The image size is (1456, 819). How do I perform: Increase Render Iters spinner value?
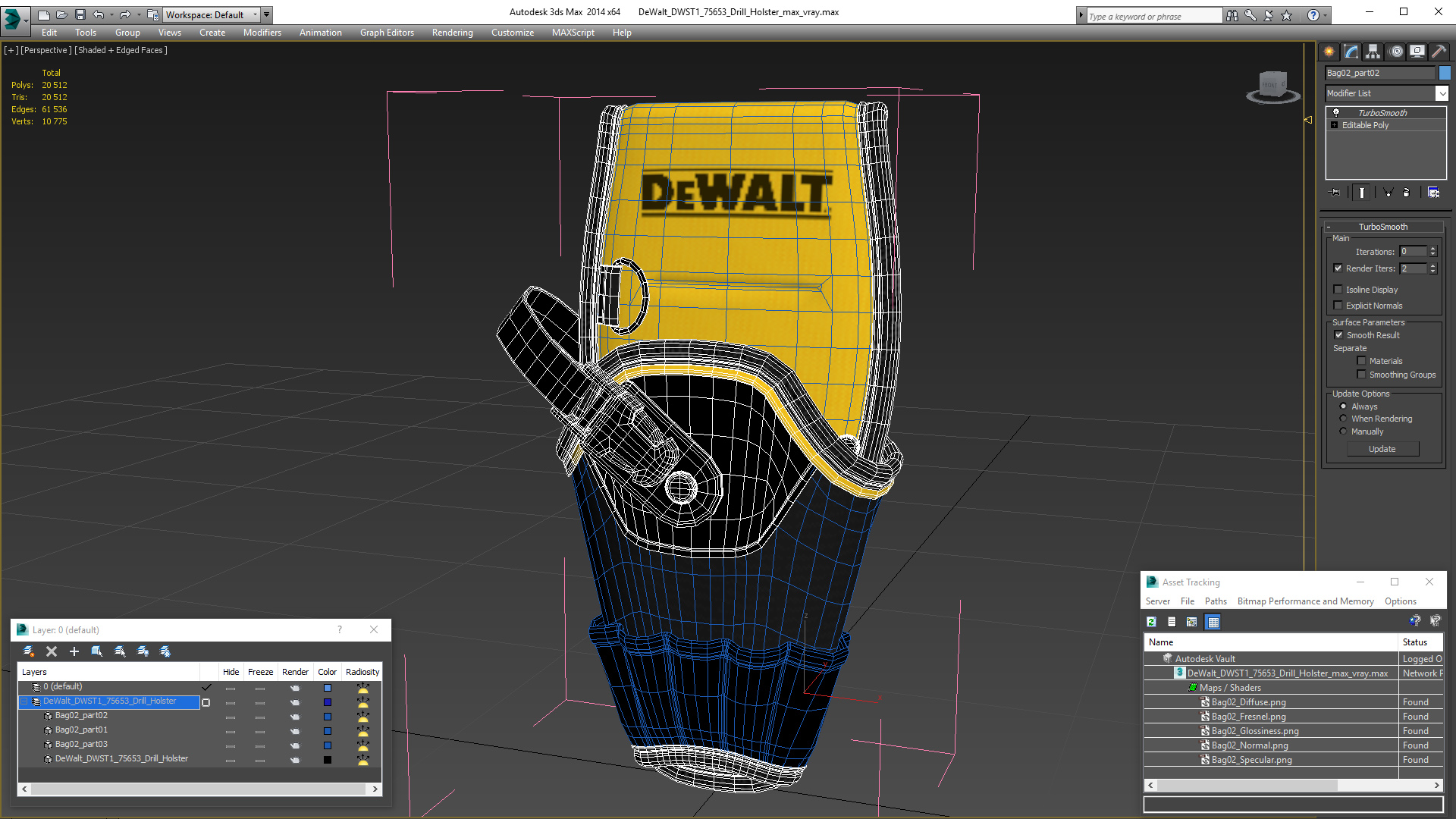[x=1433, y=265]
